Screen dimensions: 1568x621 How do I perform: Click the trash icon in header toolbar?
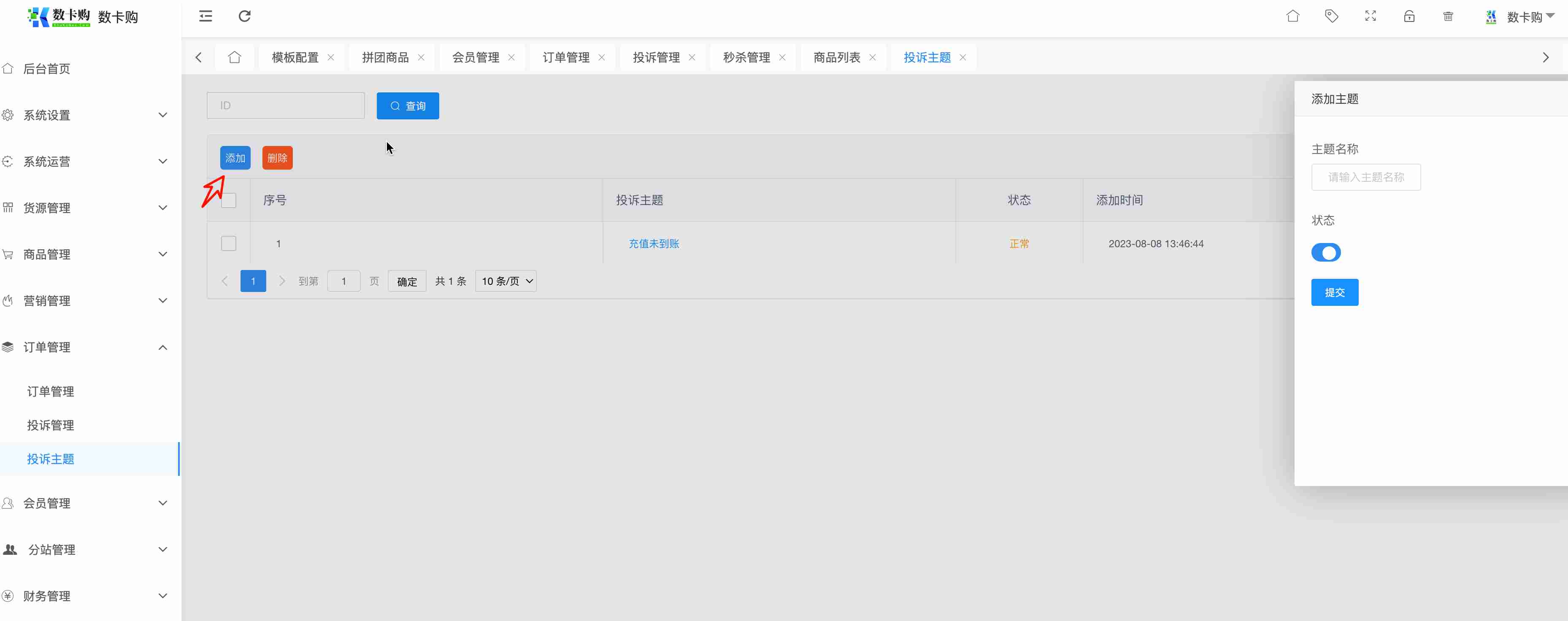click(x=1448, y=16)
